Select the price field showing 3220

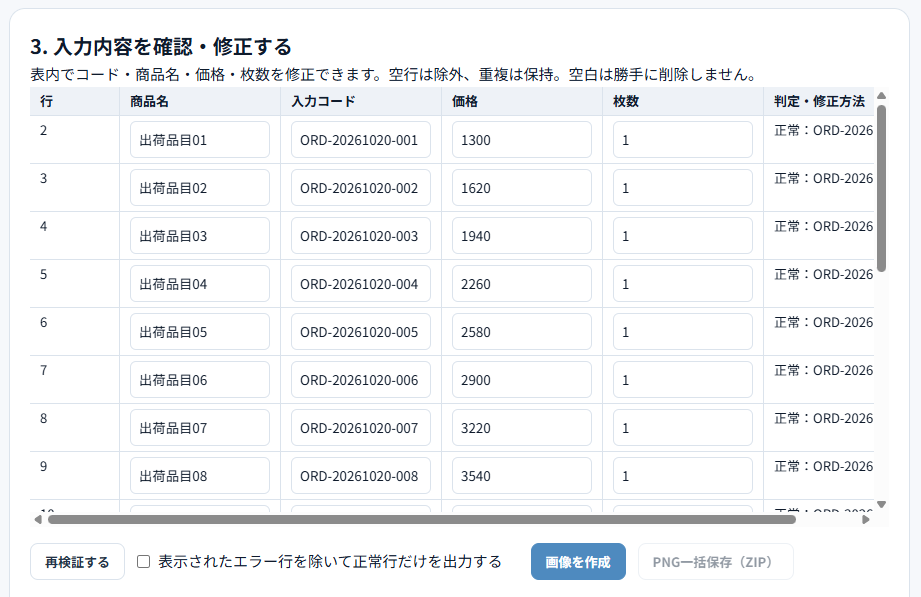[522, 428]
